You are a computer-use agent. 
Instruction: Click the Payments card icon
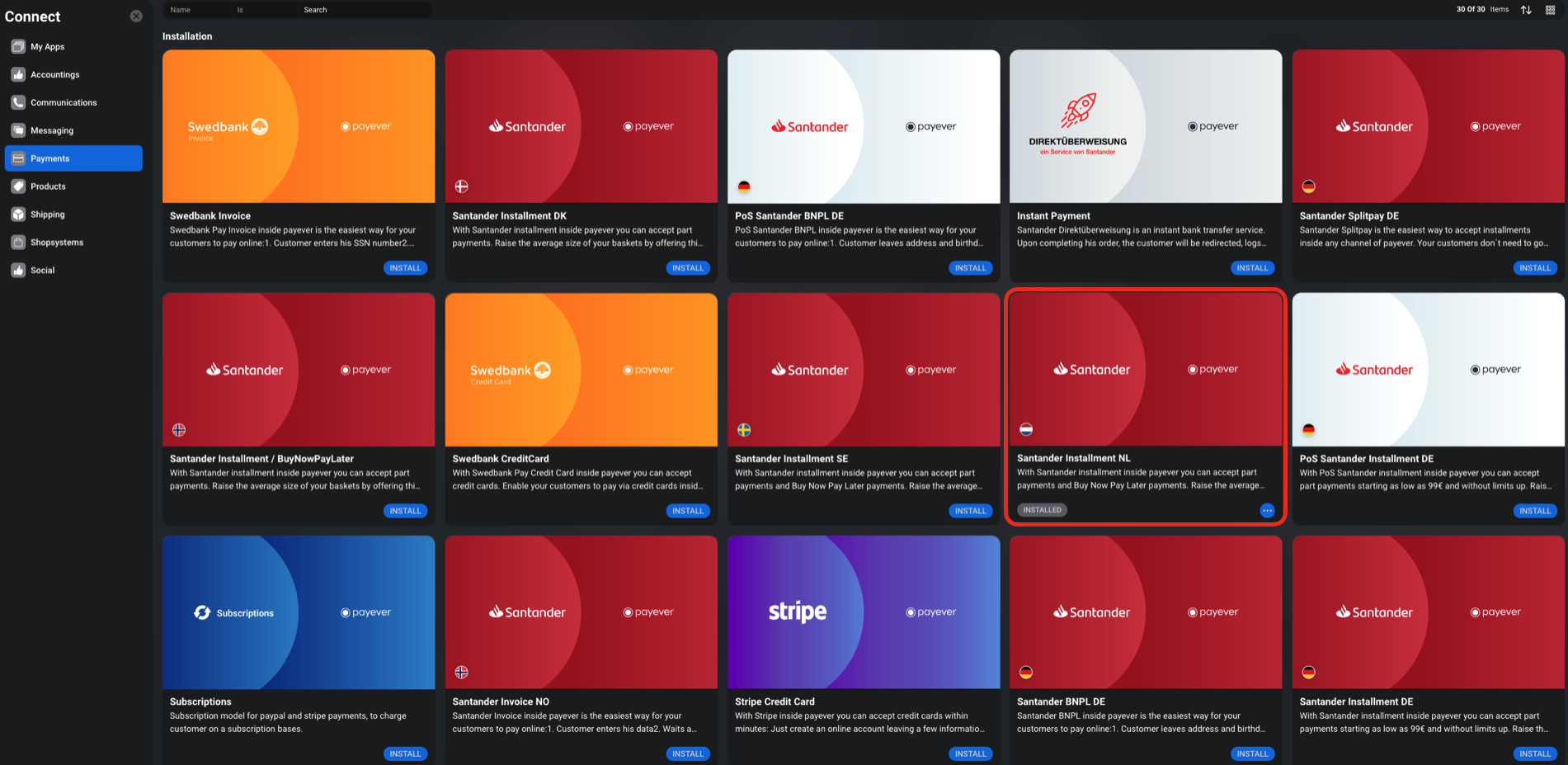[18, 158]
